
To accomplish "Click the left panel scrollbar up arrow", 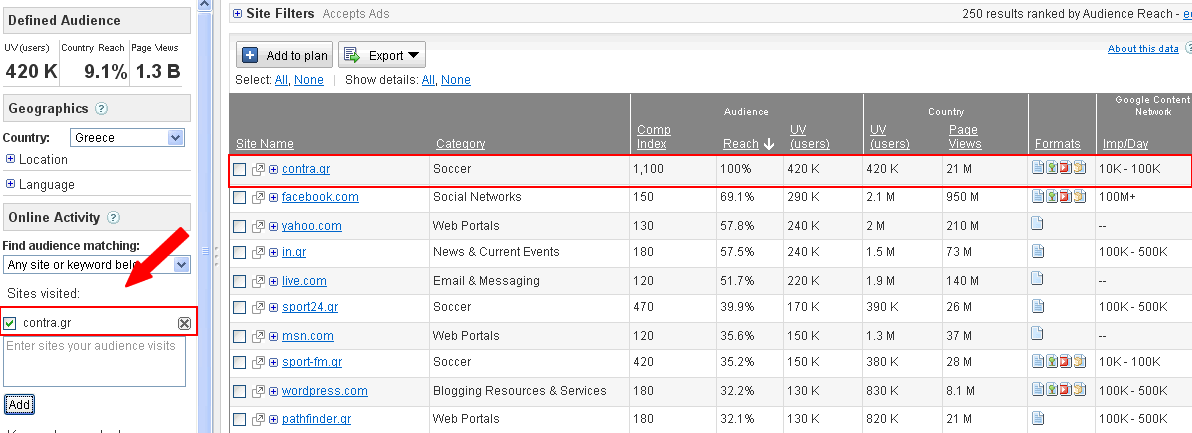I will point(204,5).
